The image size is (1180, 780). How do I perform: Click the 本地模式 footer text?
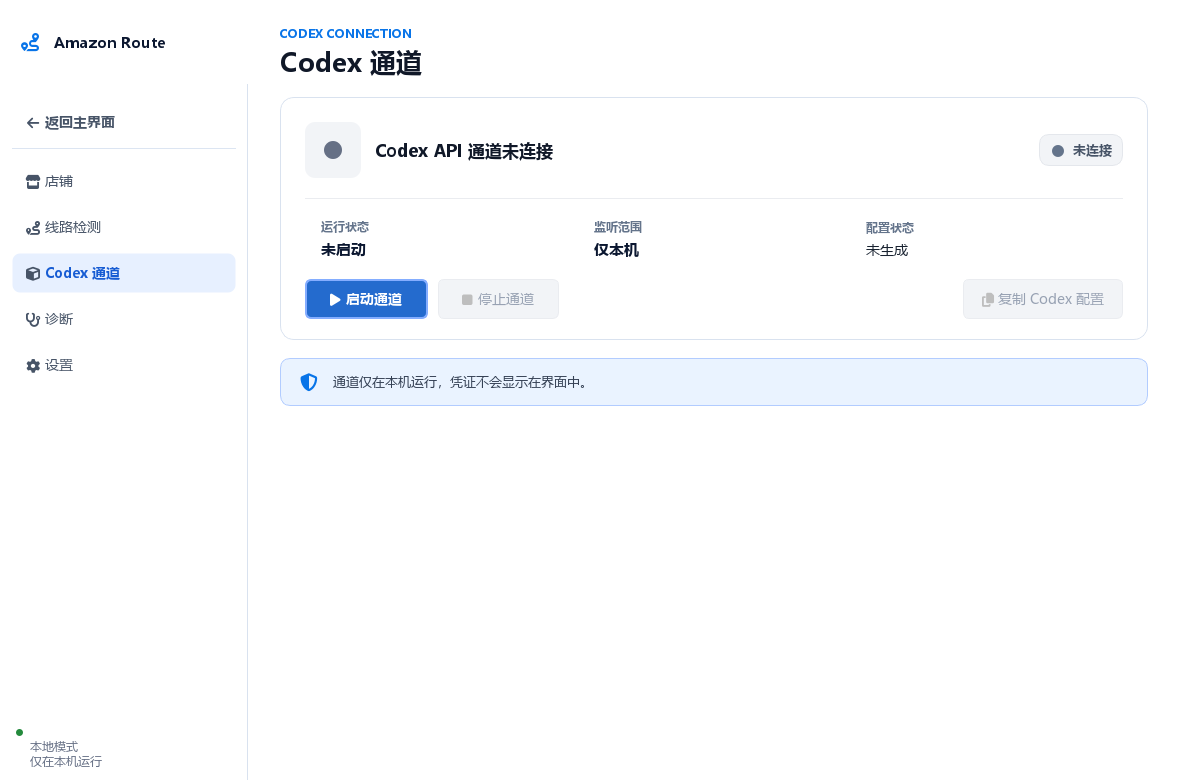pos(54,746)
